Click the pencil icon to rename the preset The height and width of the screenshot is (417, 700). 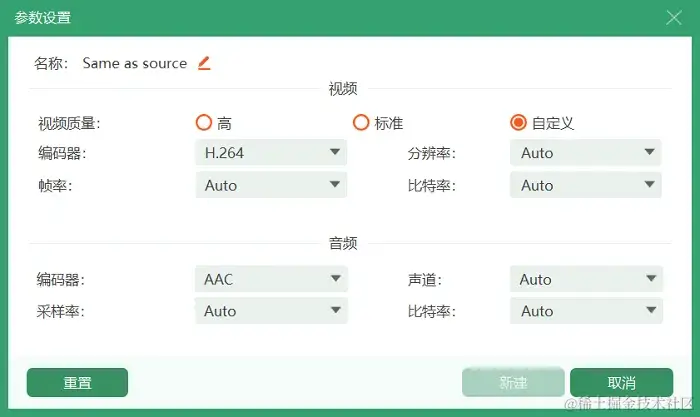pyautogui.click(x=204, y=63)
